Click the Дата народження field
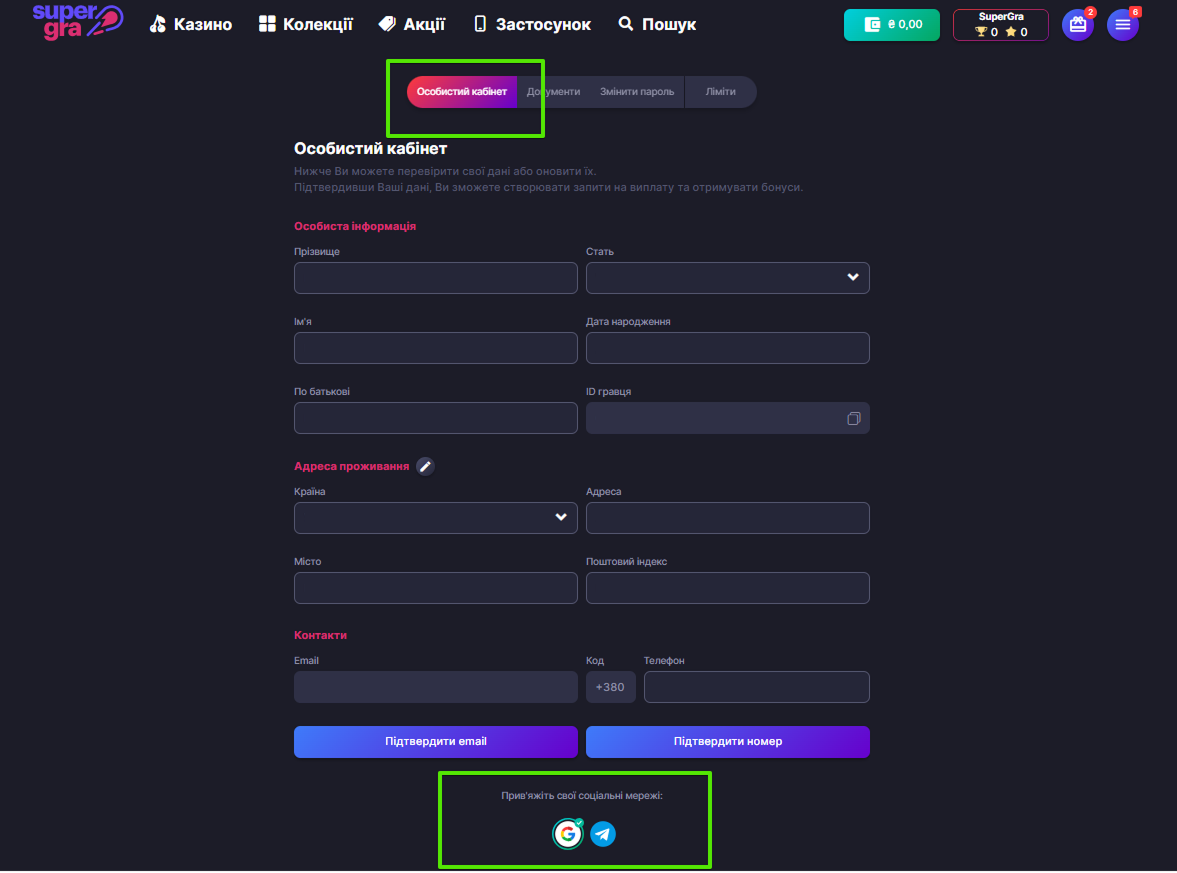 [727, 348]
